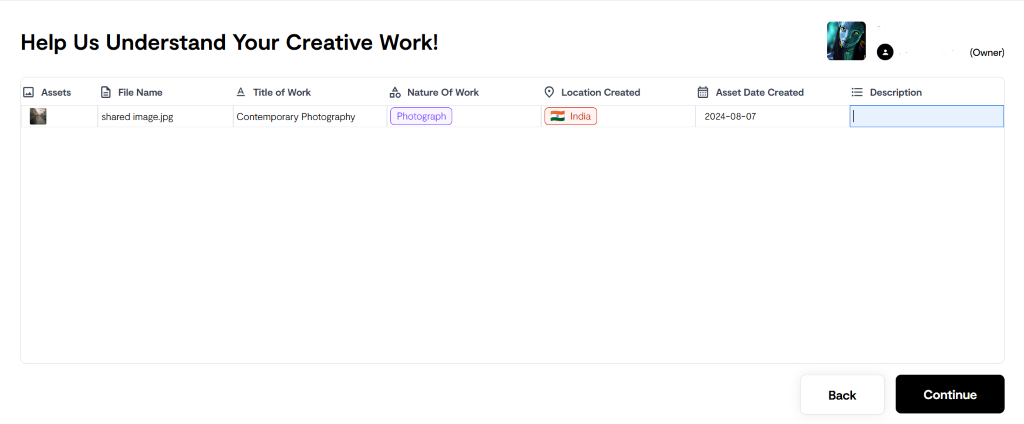The width and height of the screenshot is (1024, 424).
Task: Open the avatar profile picture
Action: [x=846, y=41]
